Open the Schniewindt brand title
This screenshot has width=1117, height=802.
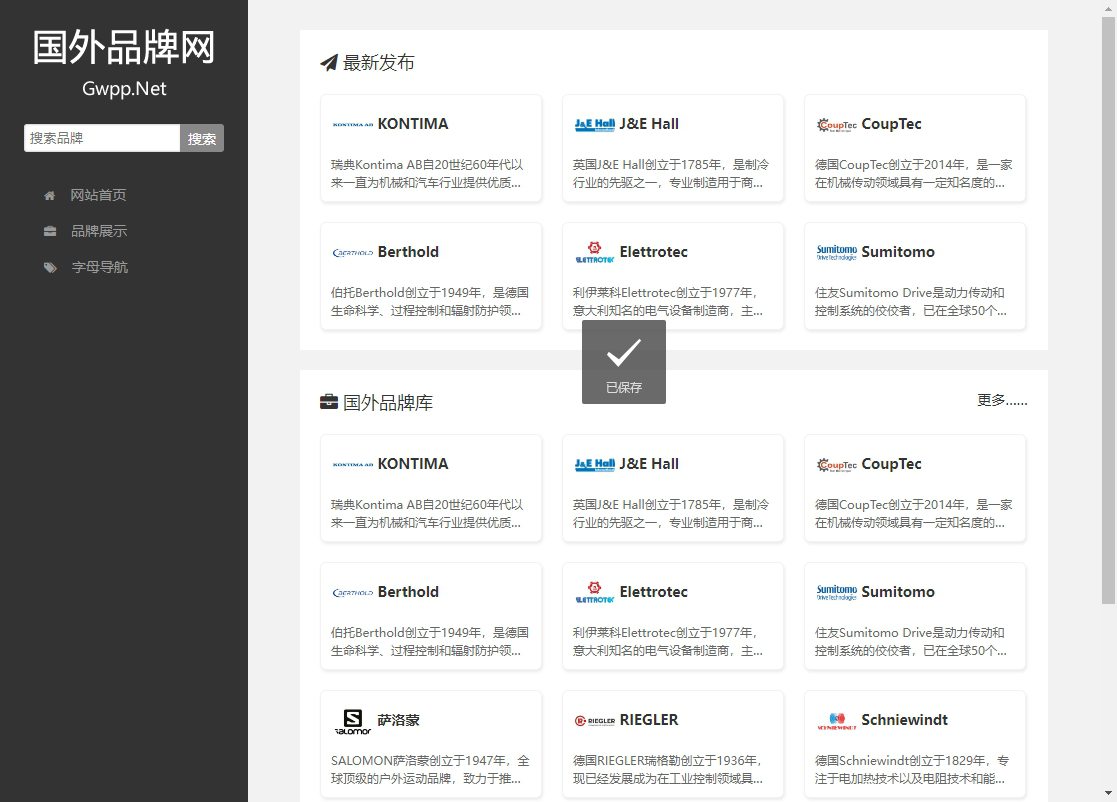pyautogui.click(x=904, y=720)
